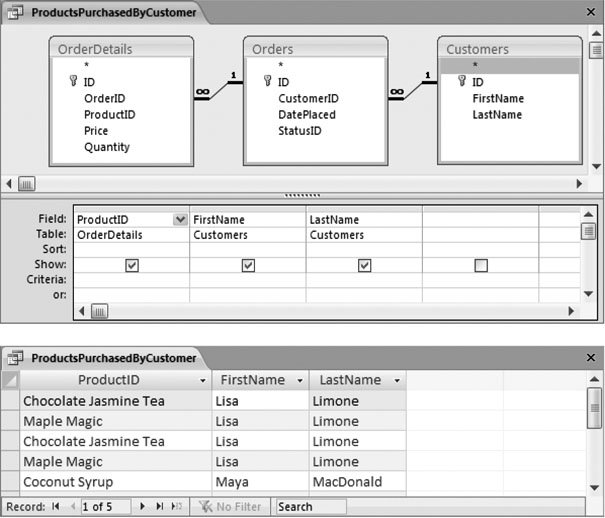Click design grid vertical scroll up arrow
Screen dimensions: 605x518
point(588,214)
